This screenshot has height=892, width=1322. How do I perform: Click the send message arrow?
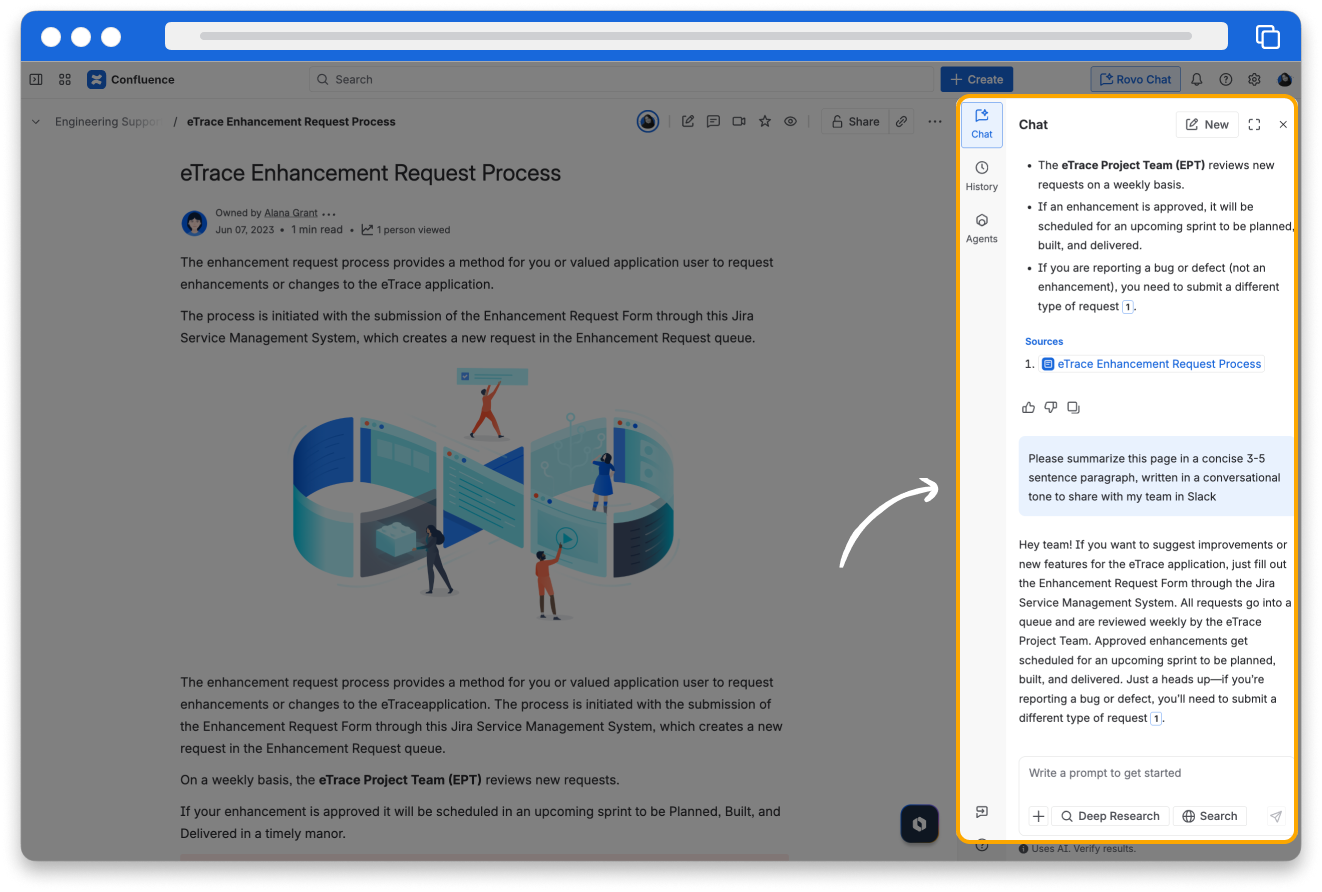pos(1276,816)
